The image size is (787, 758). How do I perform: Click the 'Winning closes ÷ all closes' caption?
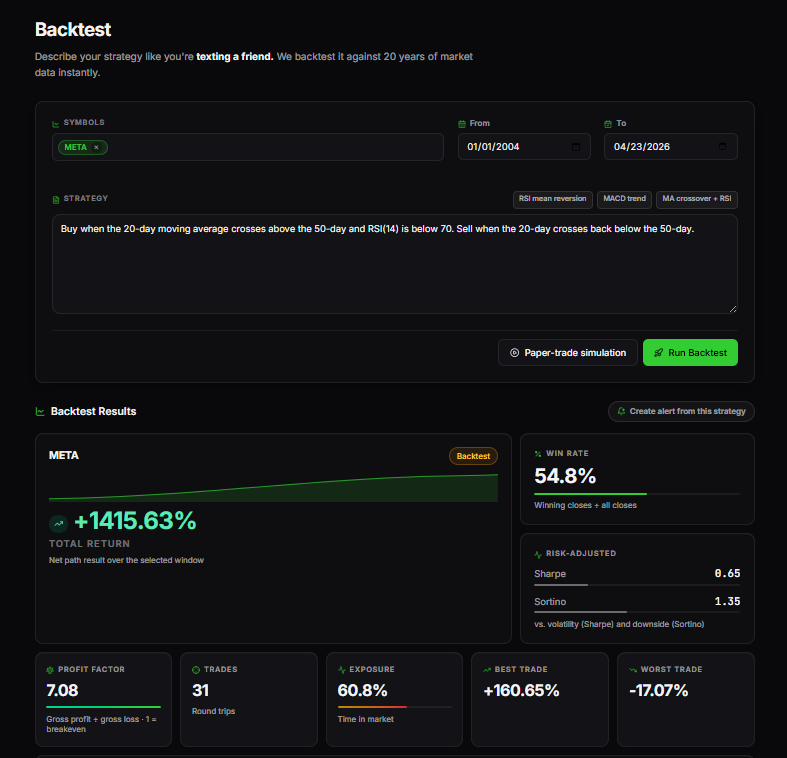pos(585,506)
